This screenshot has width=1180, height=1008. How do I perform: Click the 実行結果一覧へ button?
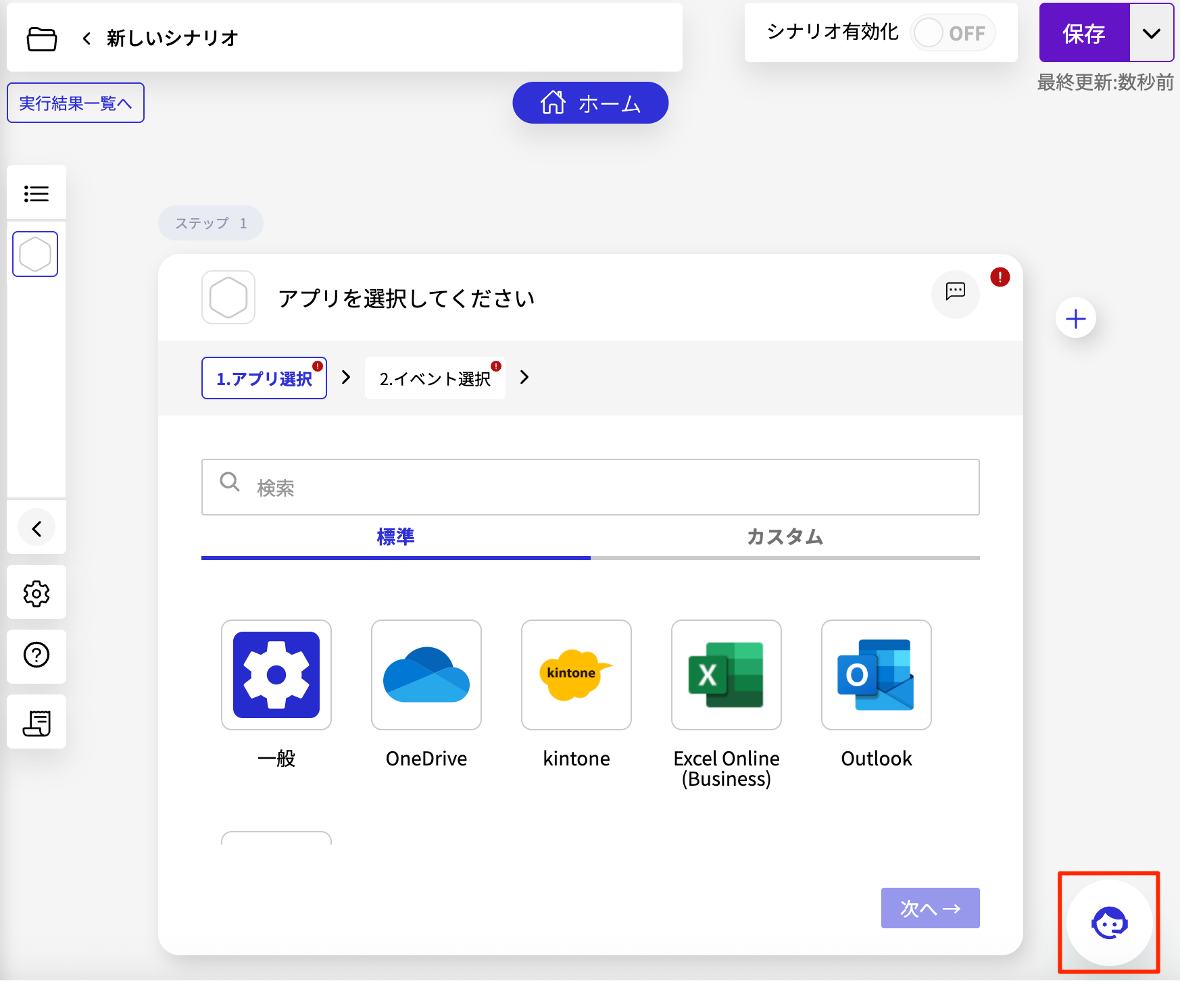point(75,102)
